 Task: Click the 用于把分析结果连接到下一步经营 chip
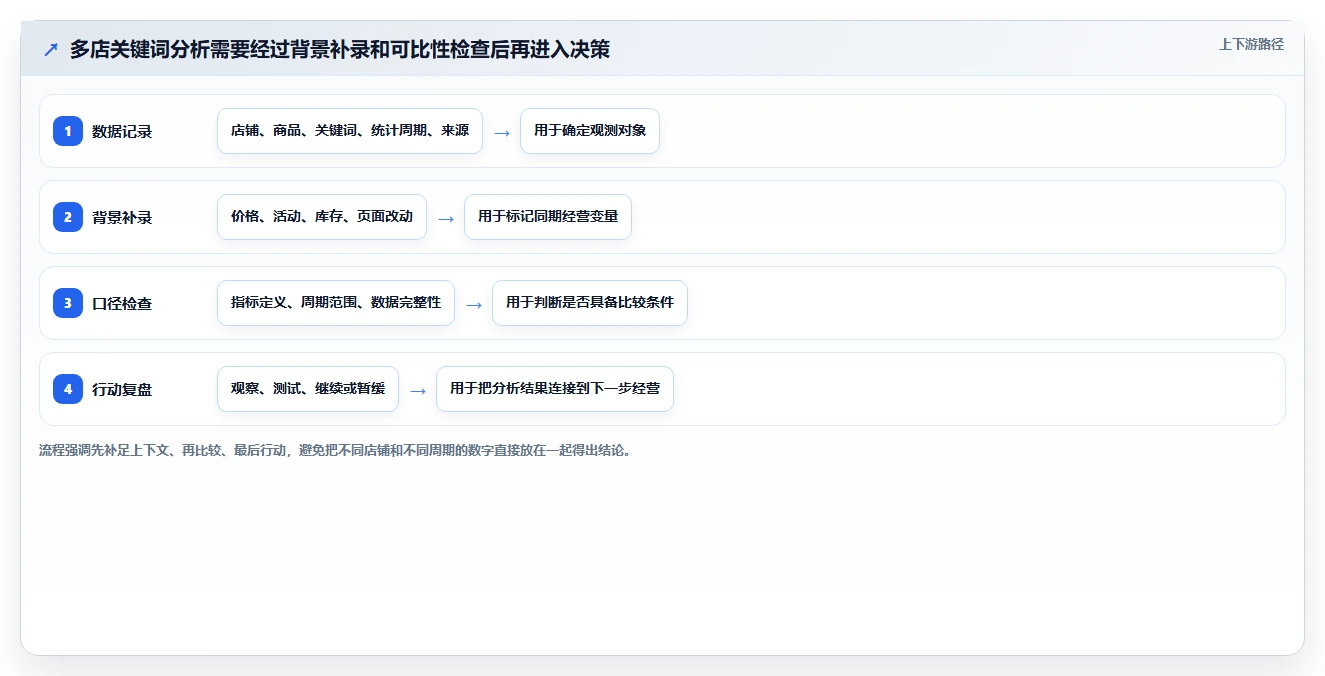click(555, 389)
